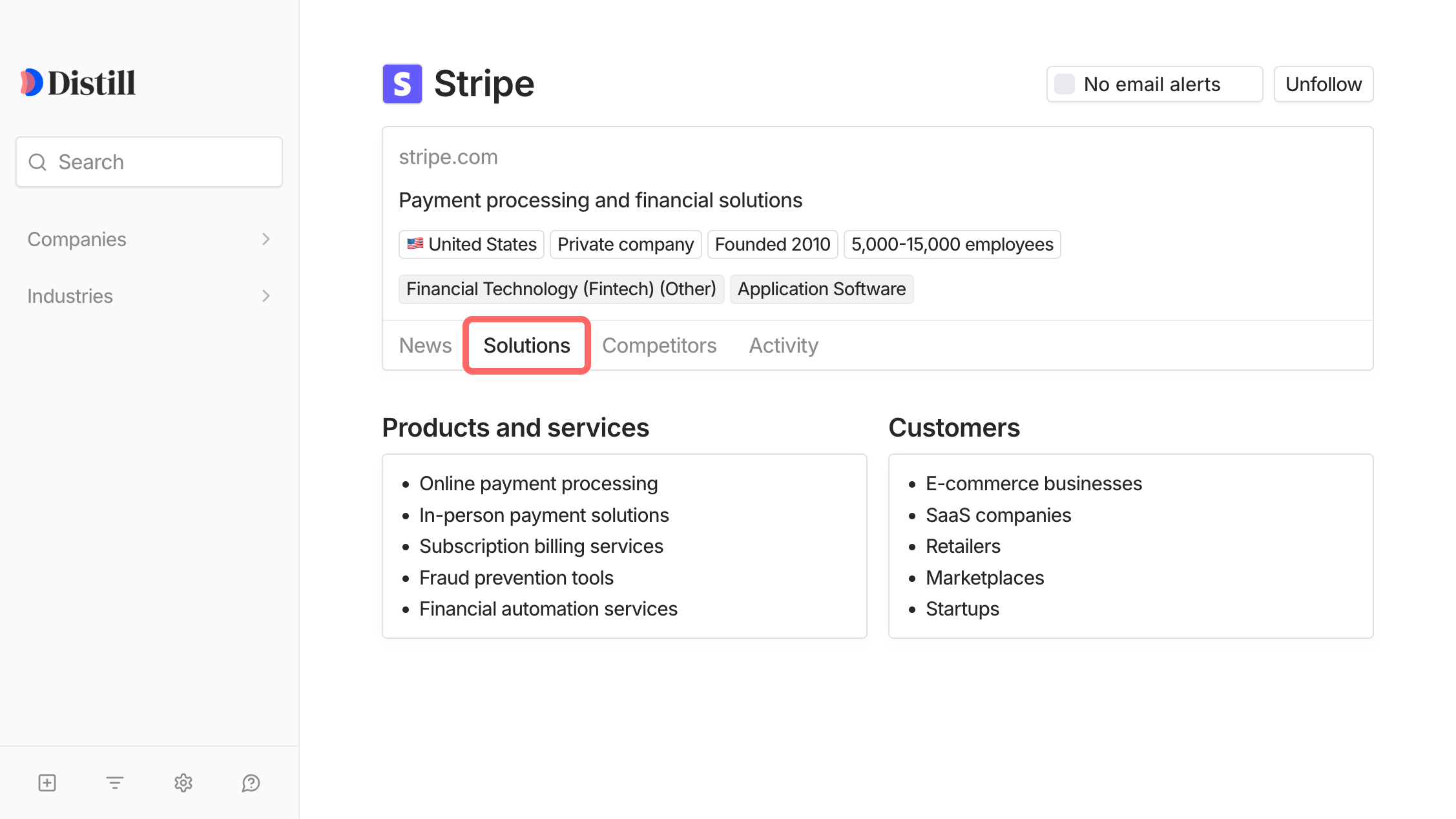Click the Distill logo

coord(78,82)
